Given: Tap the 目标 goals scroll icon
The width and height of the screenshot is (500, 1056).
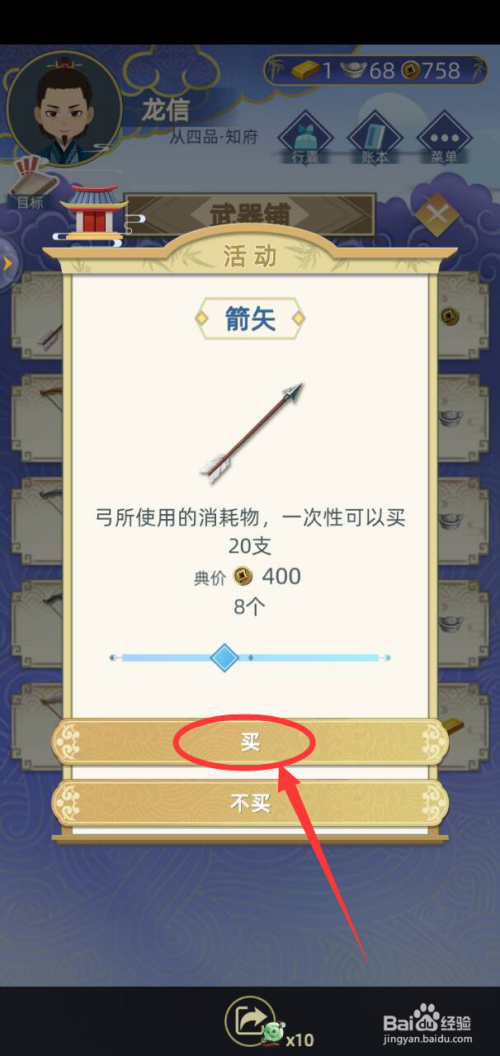Looking at the screenshot, I should pos(30,183).
